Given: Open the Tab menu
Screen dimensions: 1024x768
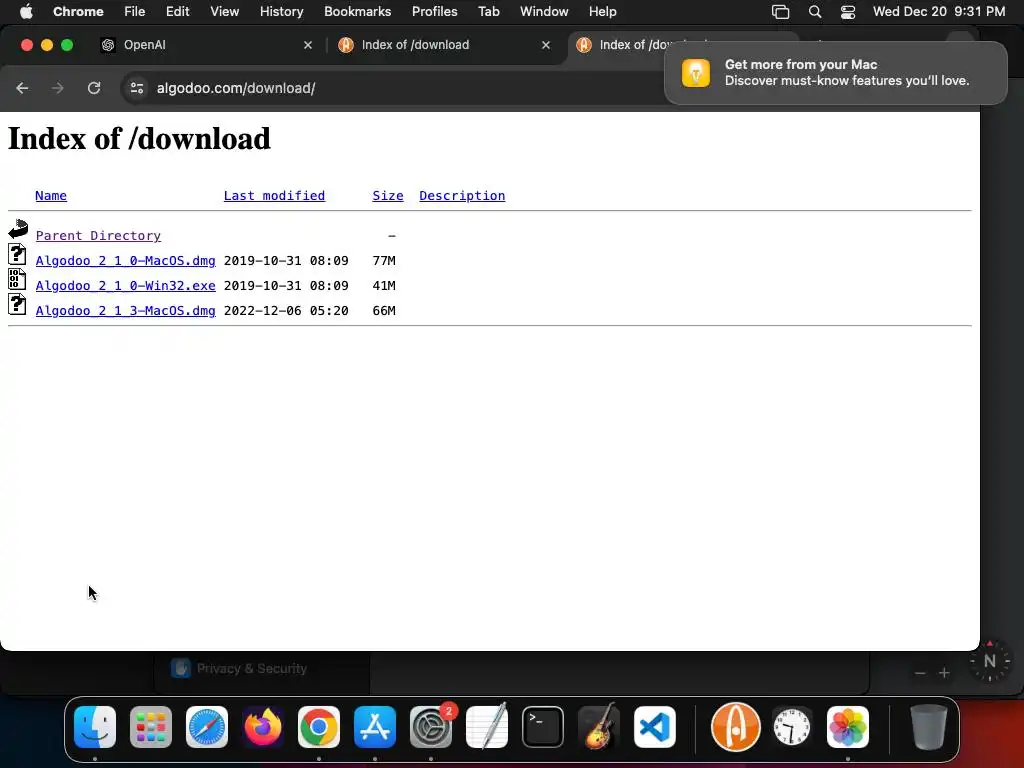Looking at the screenshot, I should coord(488,11).
